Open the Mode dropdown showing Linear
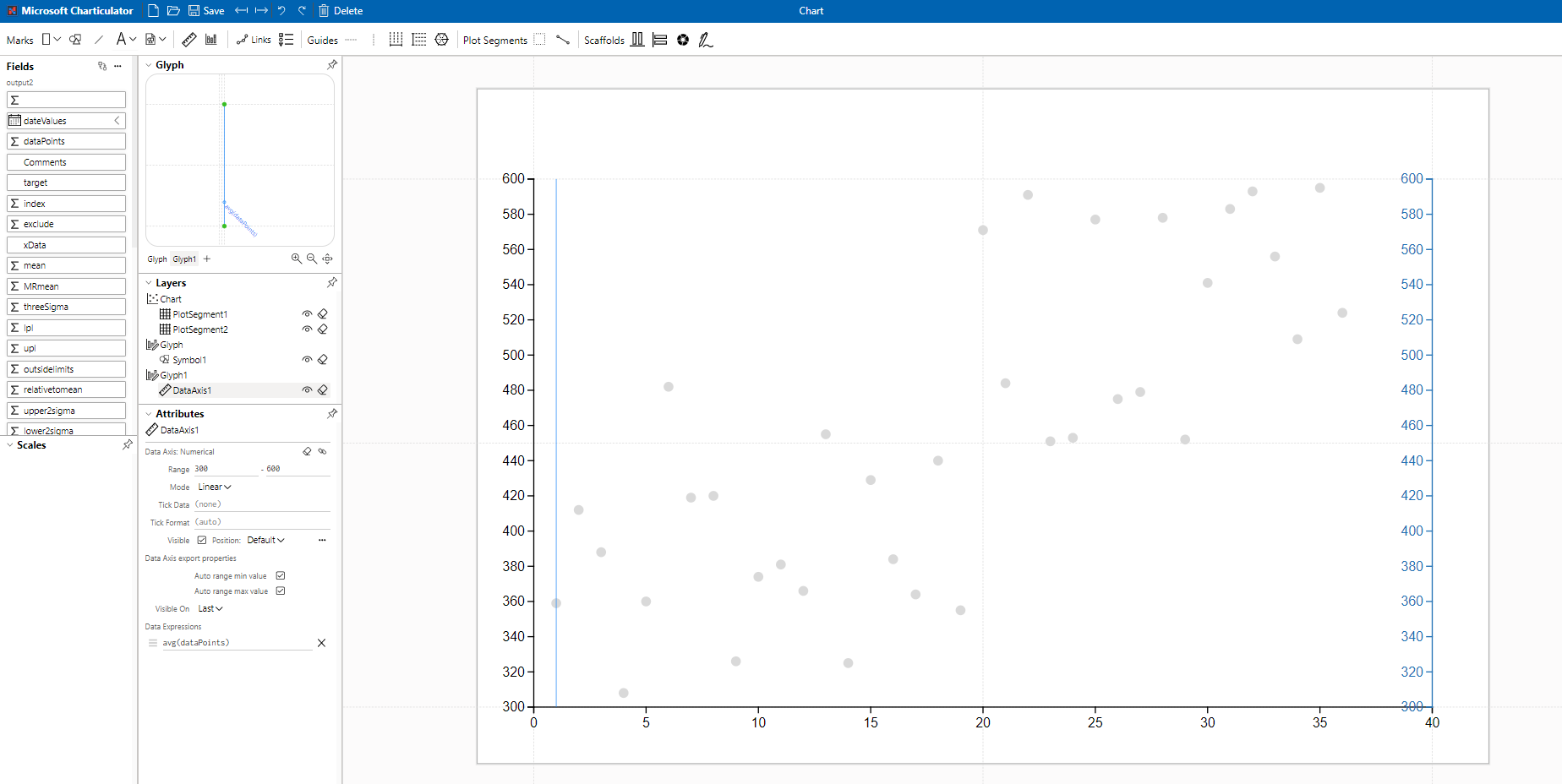Viewport: 1562px width, 784px height. (214, 487)
